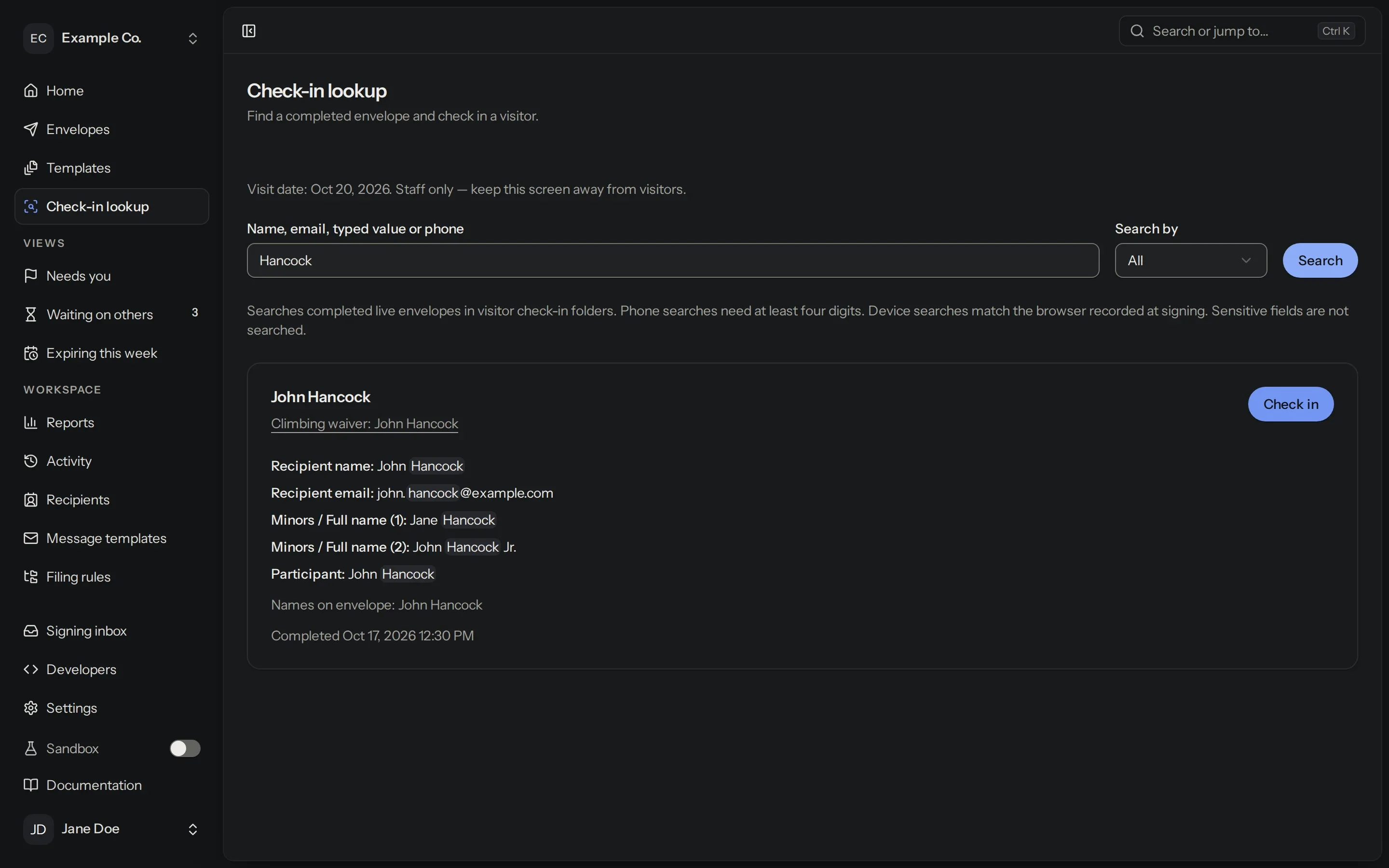
Task: Select Recipients in the sidebar
Action: pyautogui.click(x=112, y=500)
